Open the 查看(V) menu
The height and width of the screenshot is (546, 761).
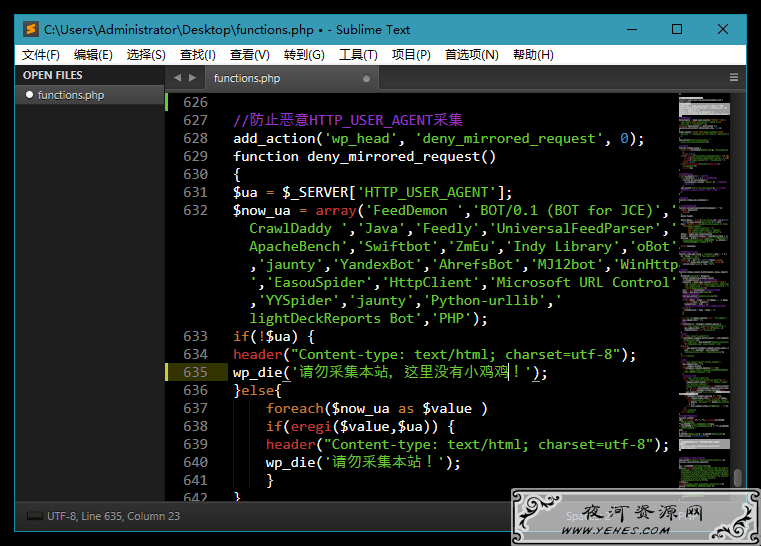(249, 55)
